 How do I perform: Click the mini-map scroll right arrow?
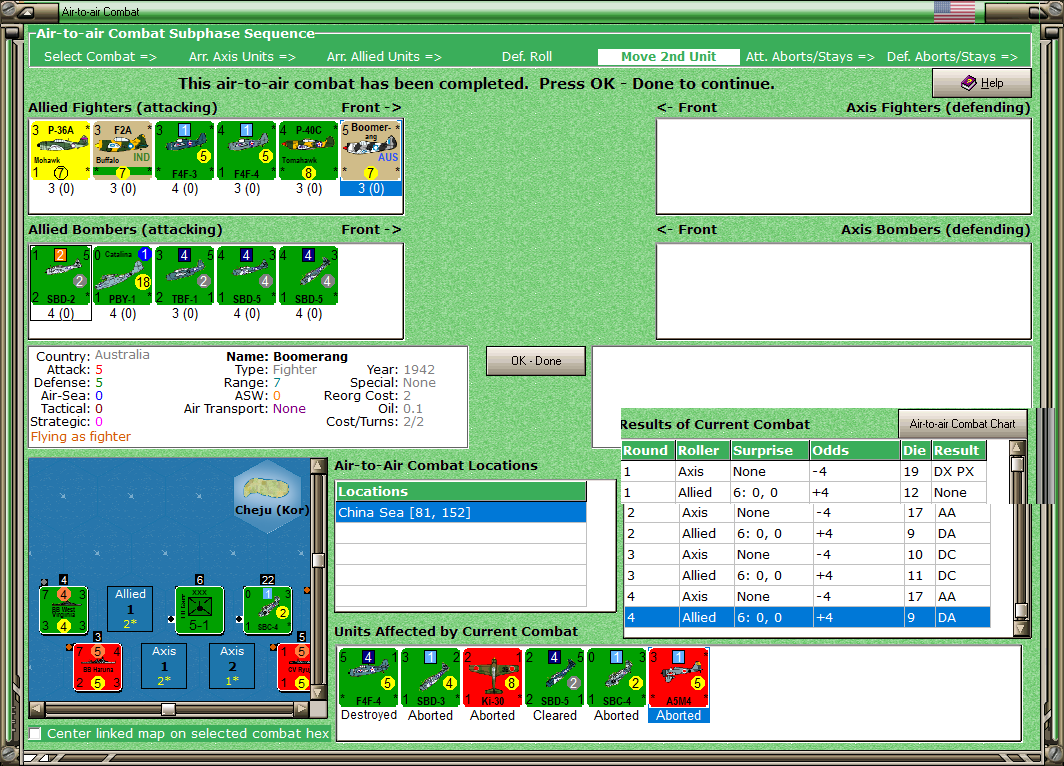point(302,708)
